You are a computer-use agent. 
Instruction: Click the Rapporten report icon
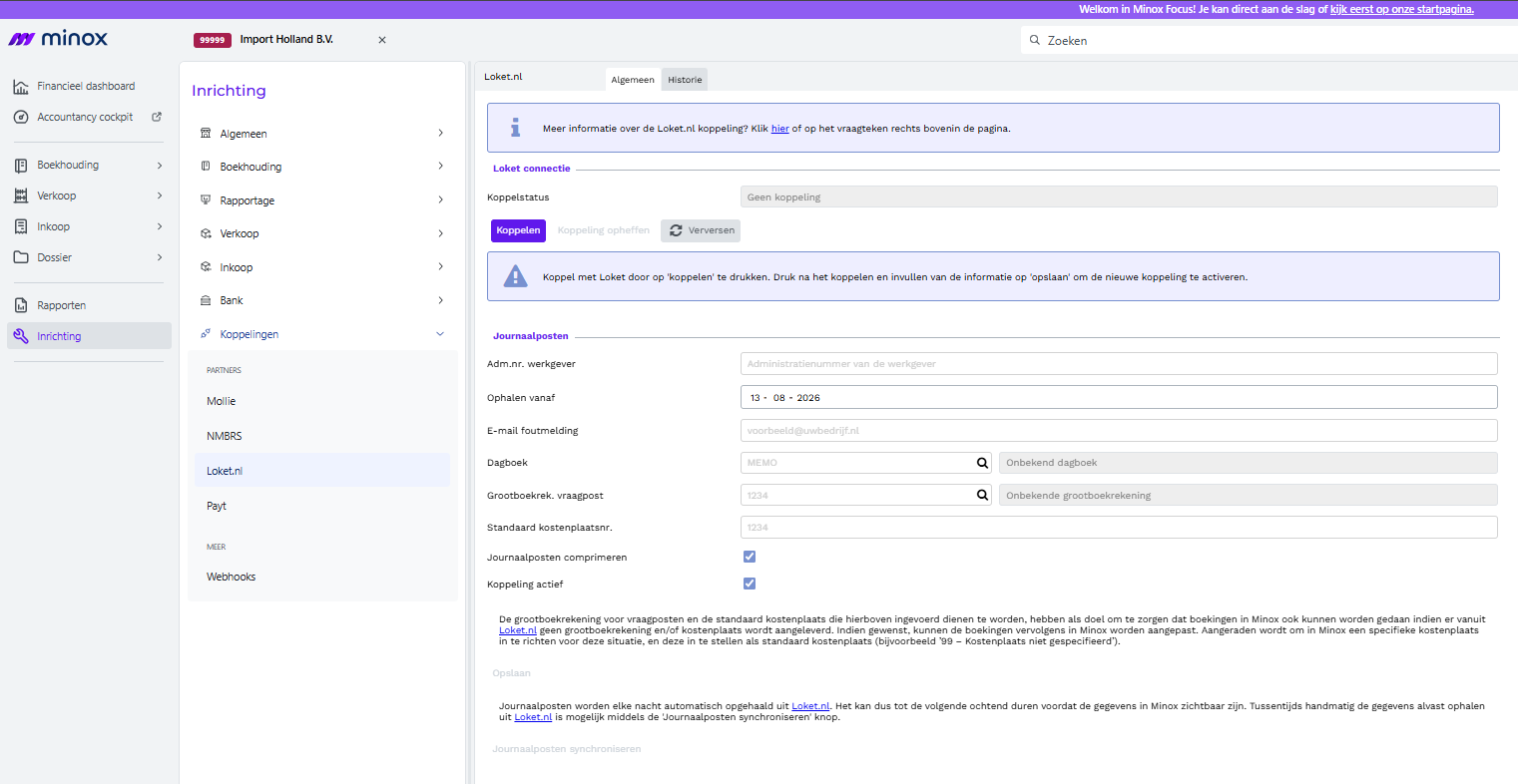21,305
